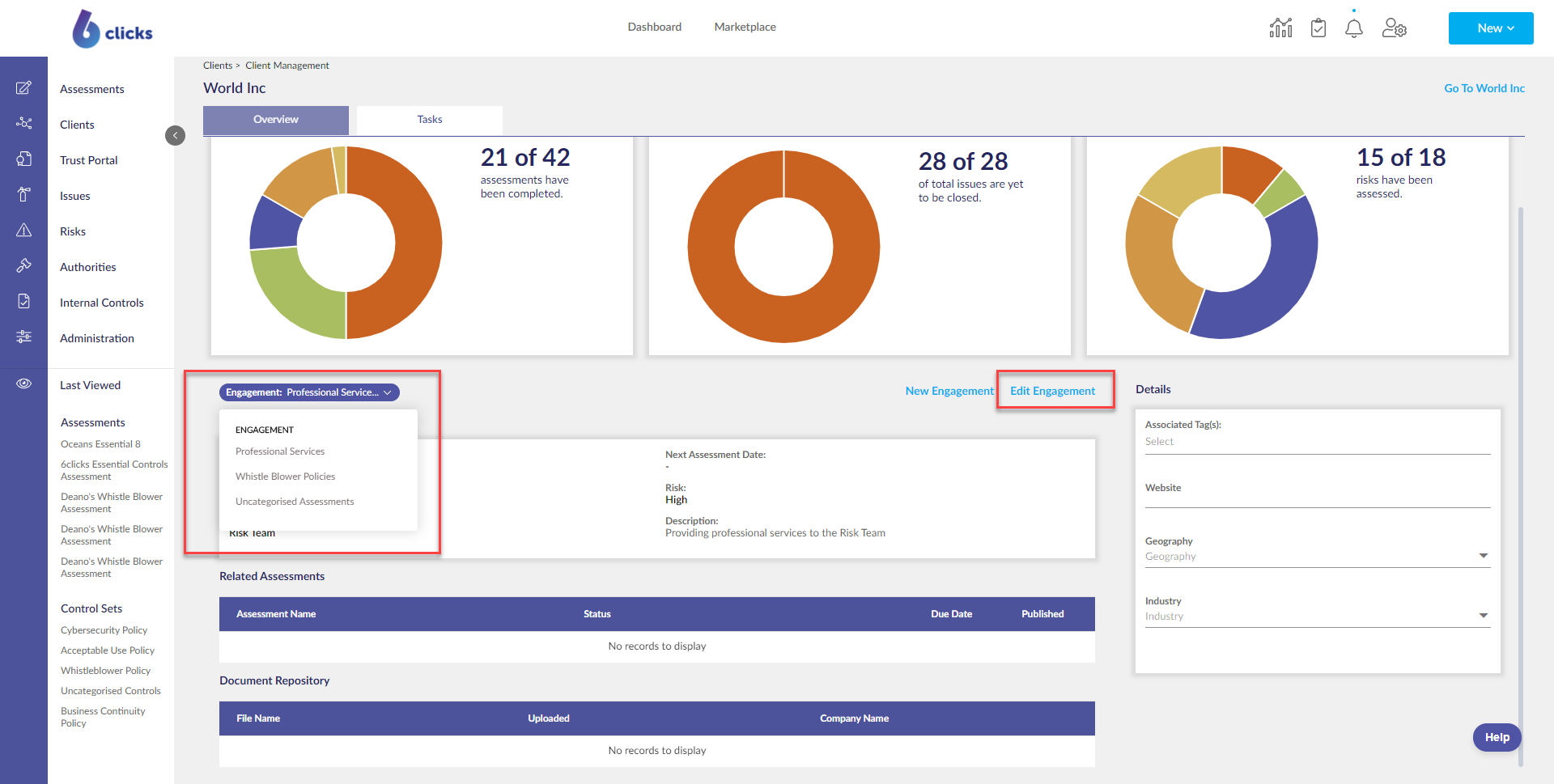Toggle the Engagement: Professional Service dropdown
Image resolution: width=1554 pixels, height=784 pixels.
click(309, 392)
